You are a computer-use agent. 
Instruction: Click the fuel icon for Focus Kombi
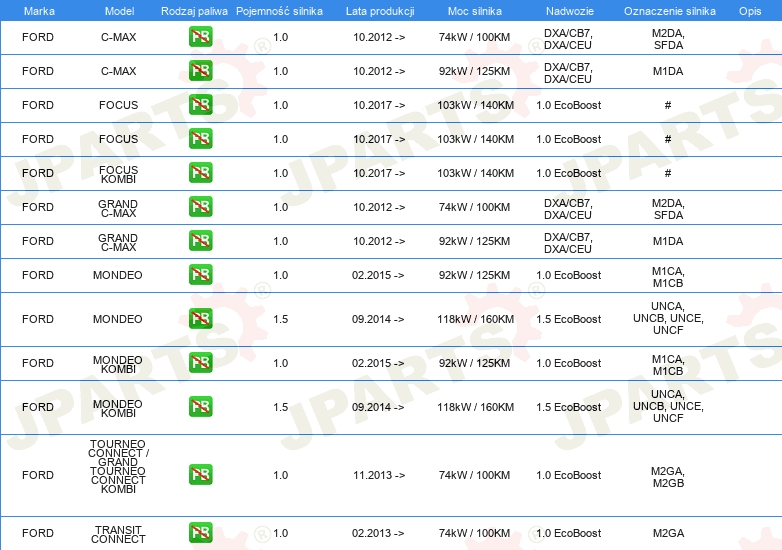(x=201, y=173)
